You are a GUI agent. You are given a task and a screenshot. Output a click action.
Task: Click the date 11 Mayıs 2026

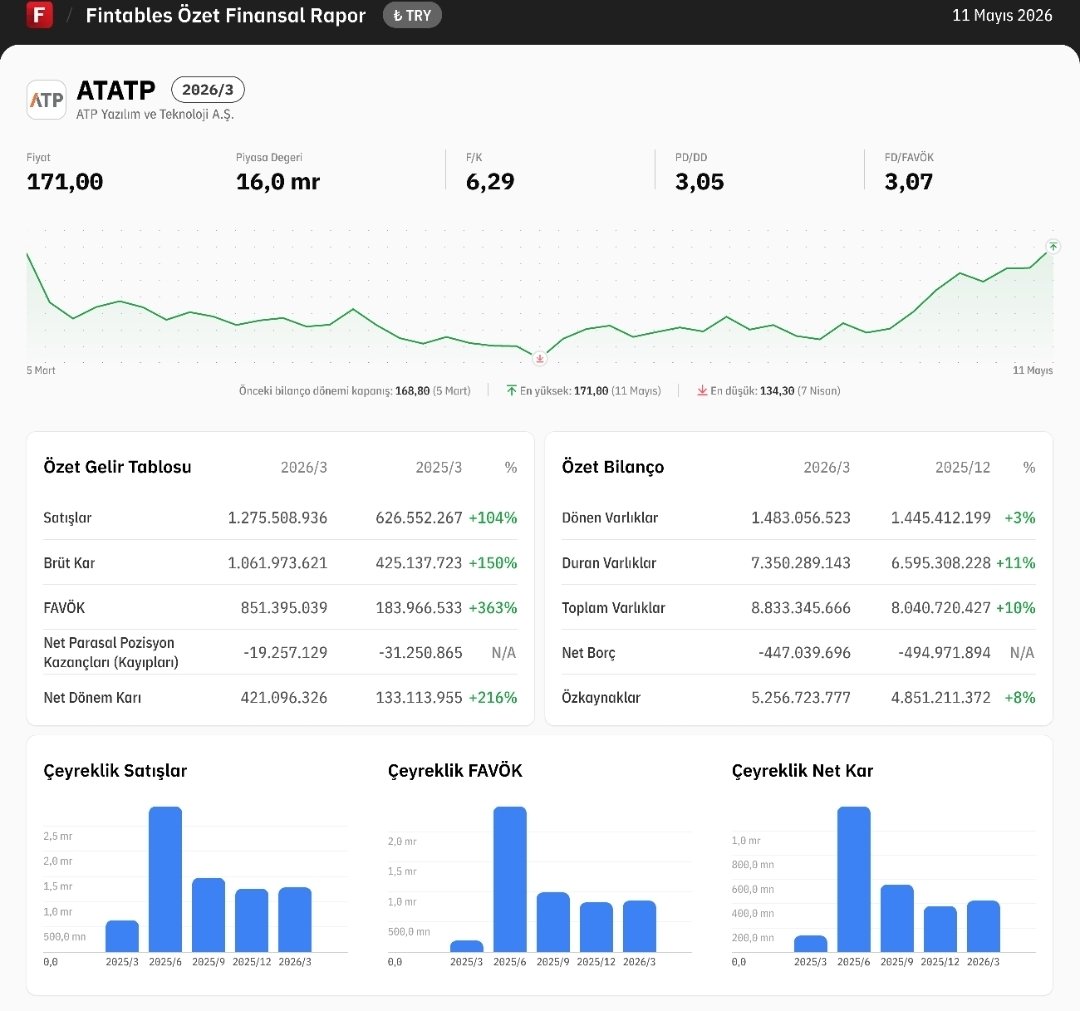coord(1001,15)
